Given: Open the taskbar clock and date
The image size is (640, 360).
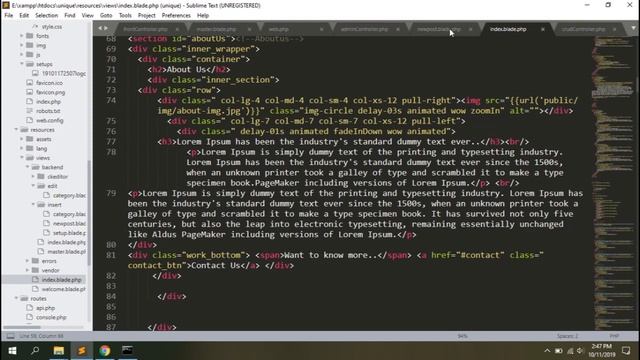Looking at the screenshot, I should (602, 351).
